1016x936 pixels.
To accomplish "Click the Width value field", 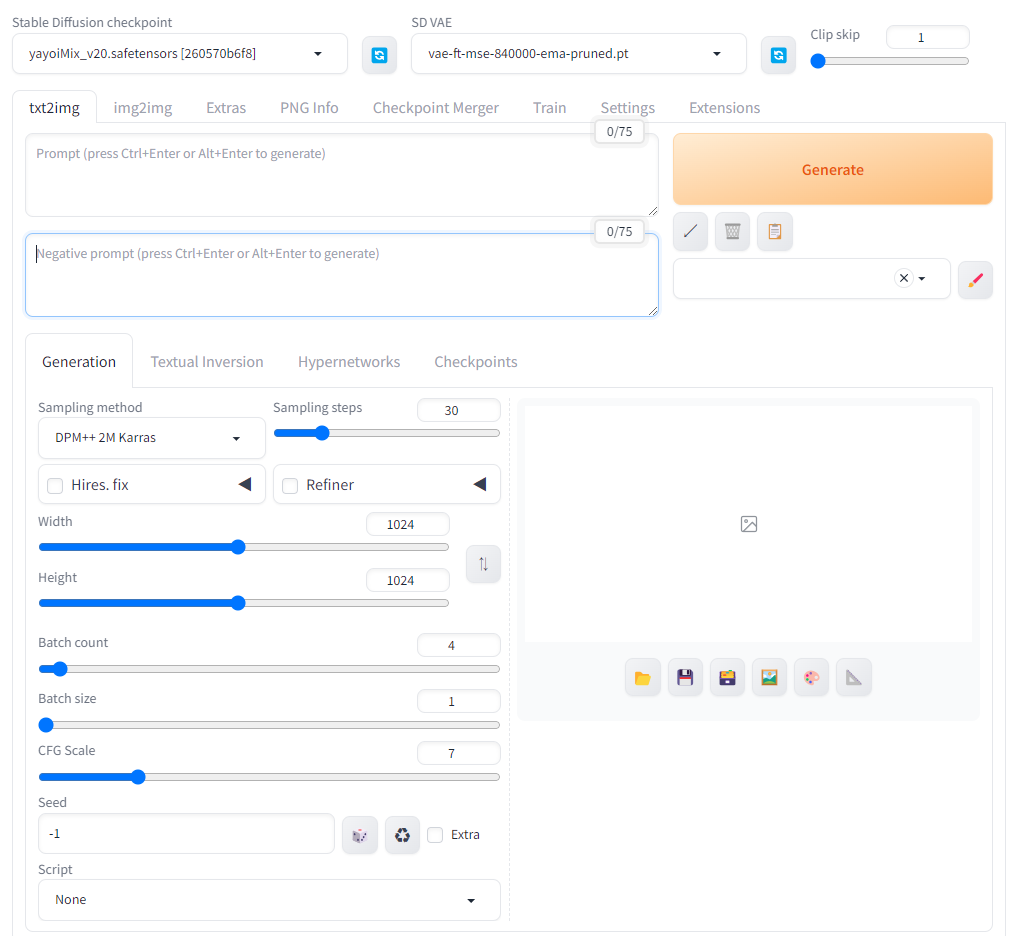I will [x=408, y=524].
